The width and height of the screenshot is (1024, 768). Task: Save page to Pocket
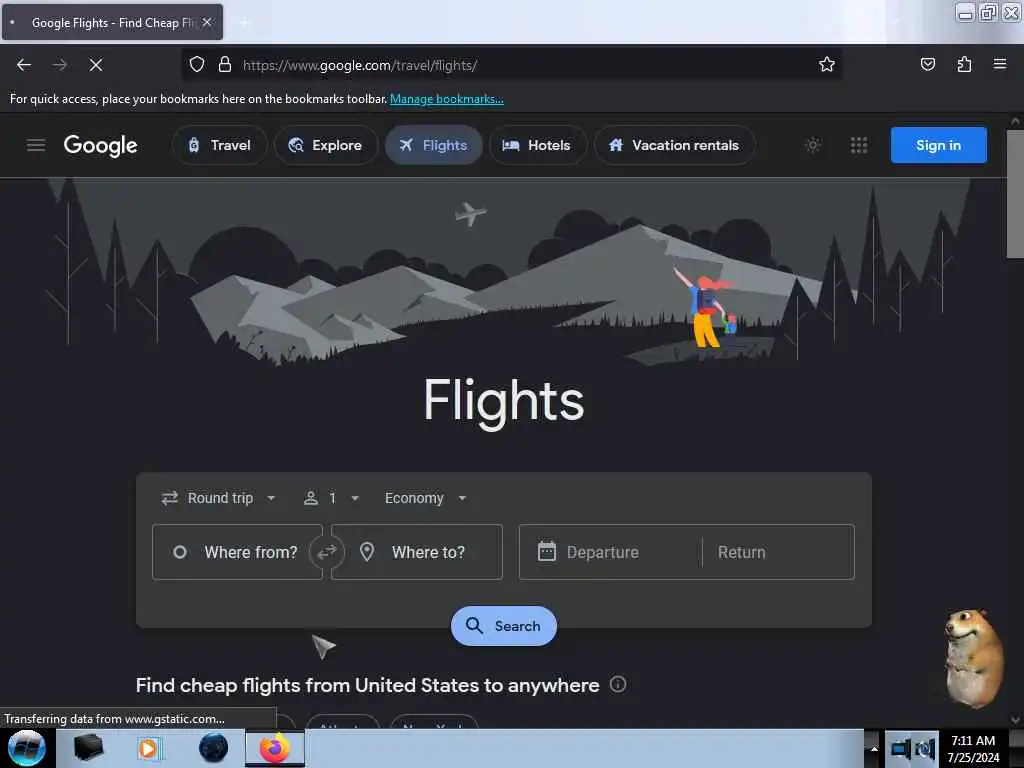[927, 64]
